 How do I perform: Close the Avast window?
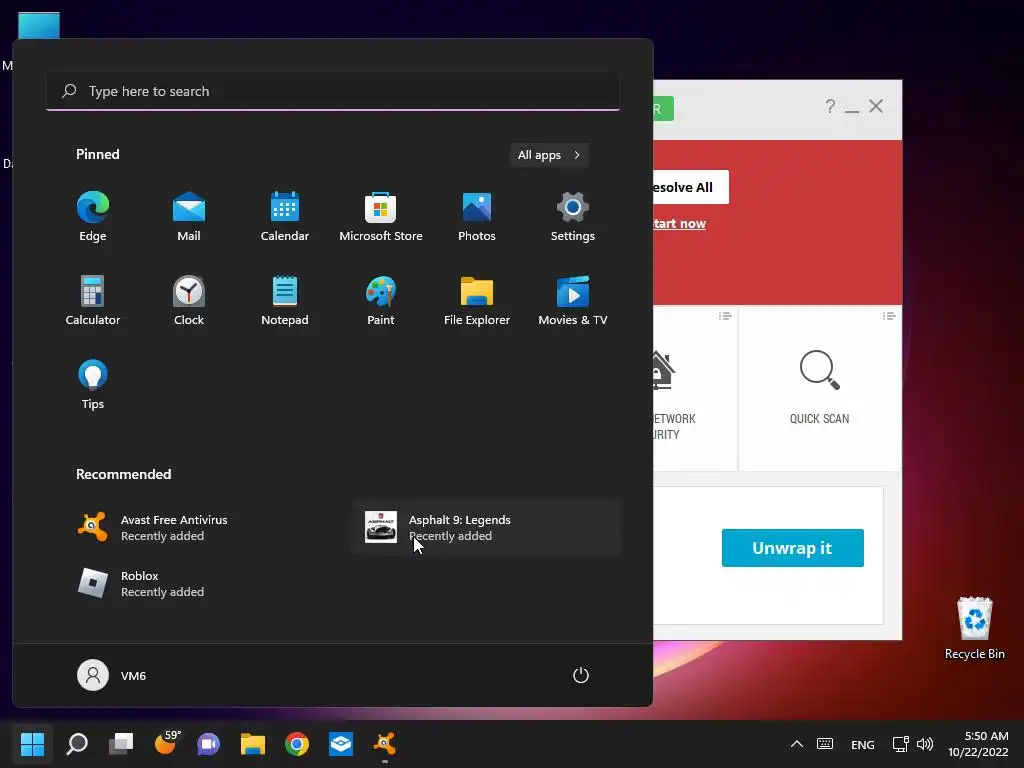click(876, 106)
